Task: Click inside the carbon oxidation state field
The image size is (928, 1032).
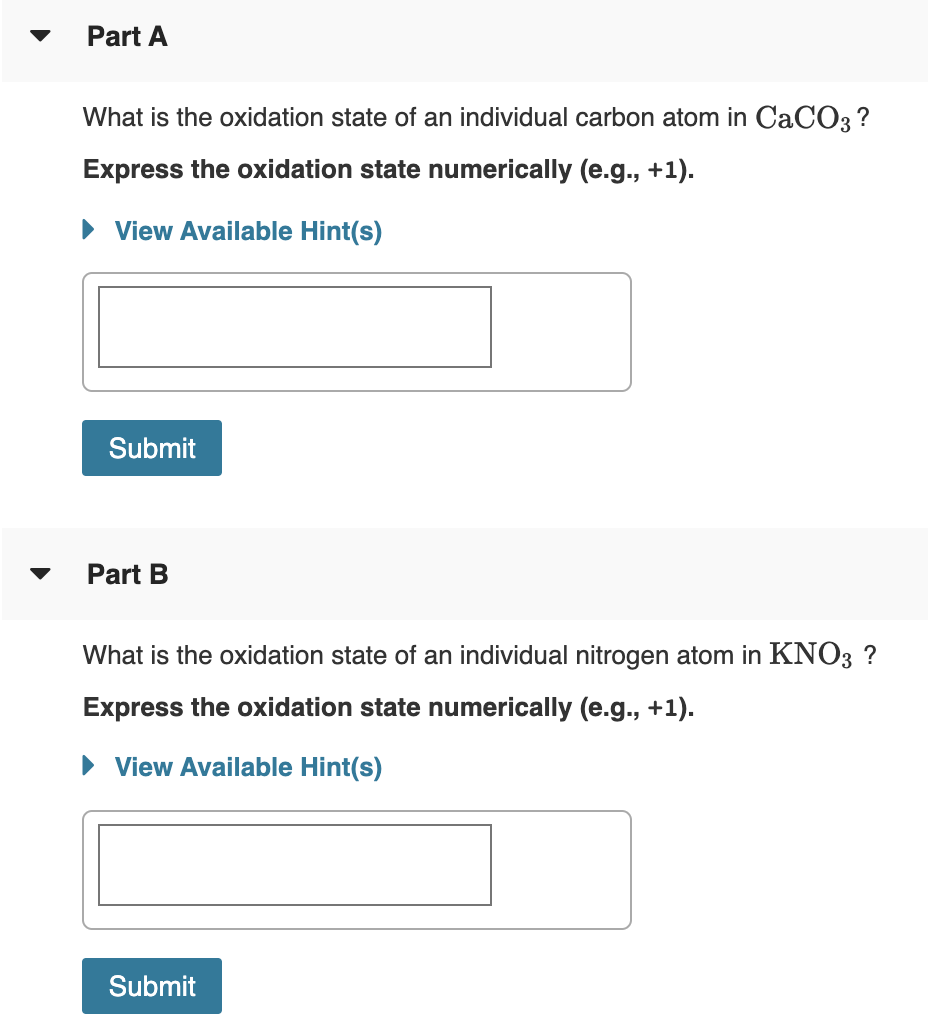Action: tap(294, 327)
